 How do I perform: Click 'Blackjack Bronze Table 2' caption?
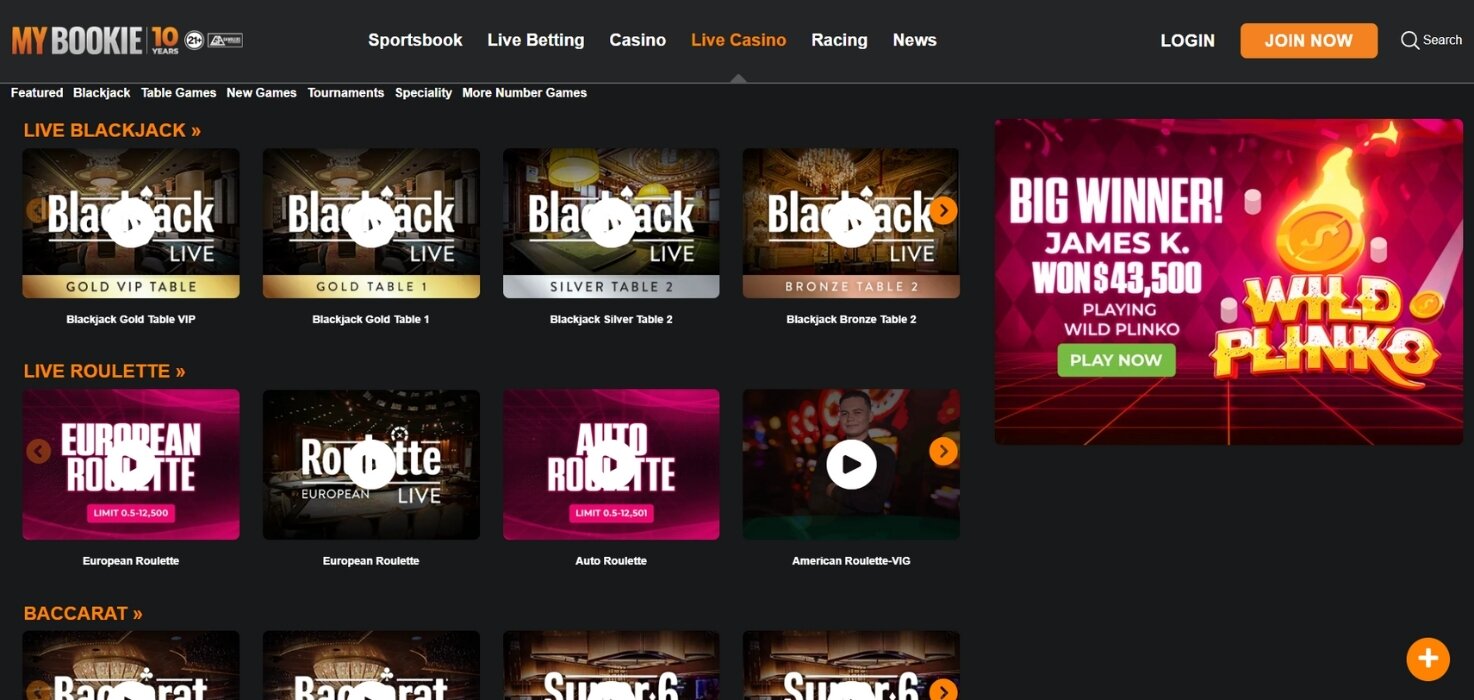click(851, 320)
